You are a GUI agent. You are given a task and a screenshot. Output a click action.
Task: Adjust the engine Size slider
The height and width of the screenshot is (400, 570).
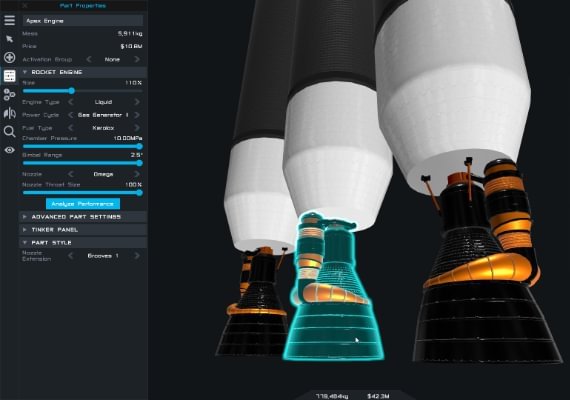[83, 91]
